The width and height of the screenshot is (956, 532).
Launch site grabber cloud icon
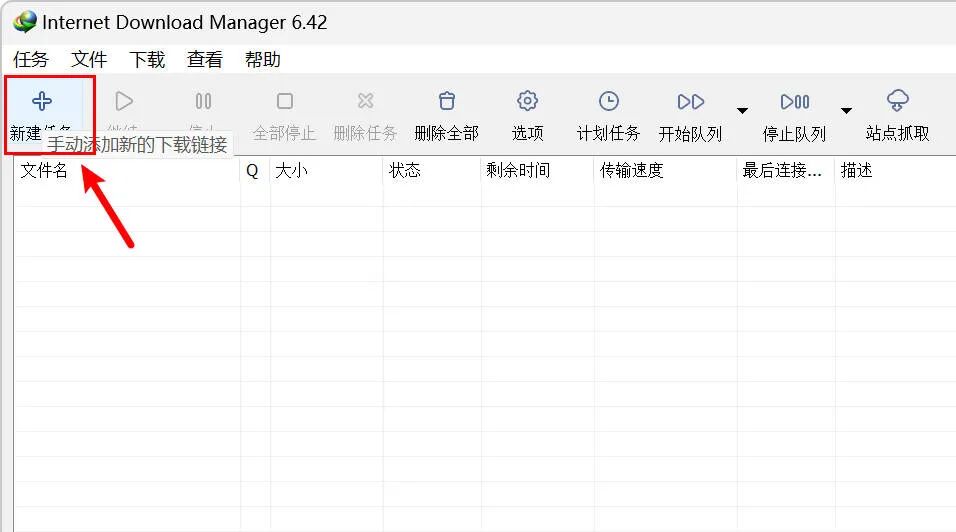tap(897, 101)
